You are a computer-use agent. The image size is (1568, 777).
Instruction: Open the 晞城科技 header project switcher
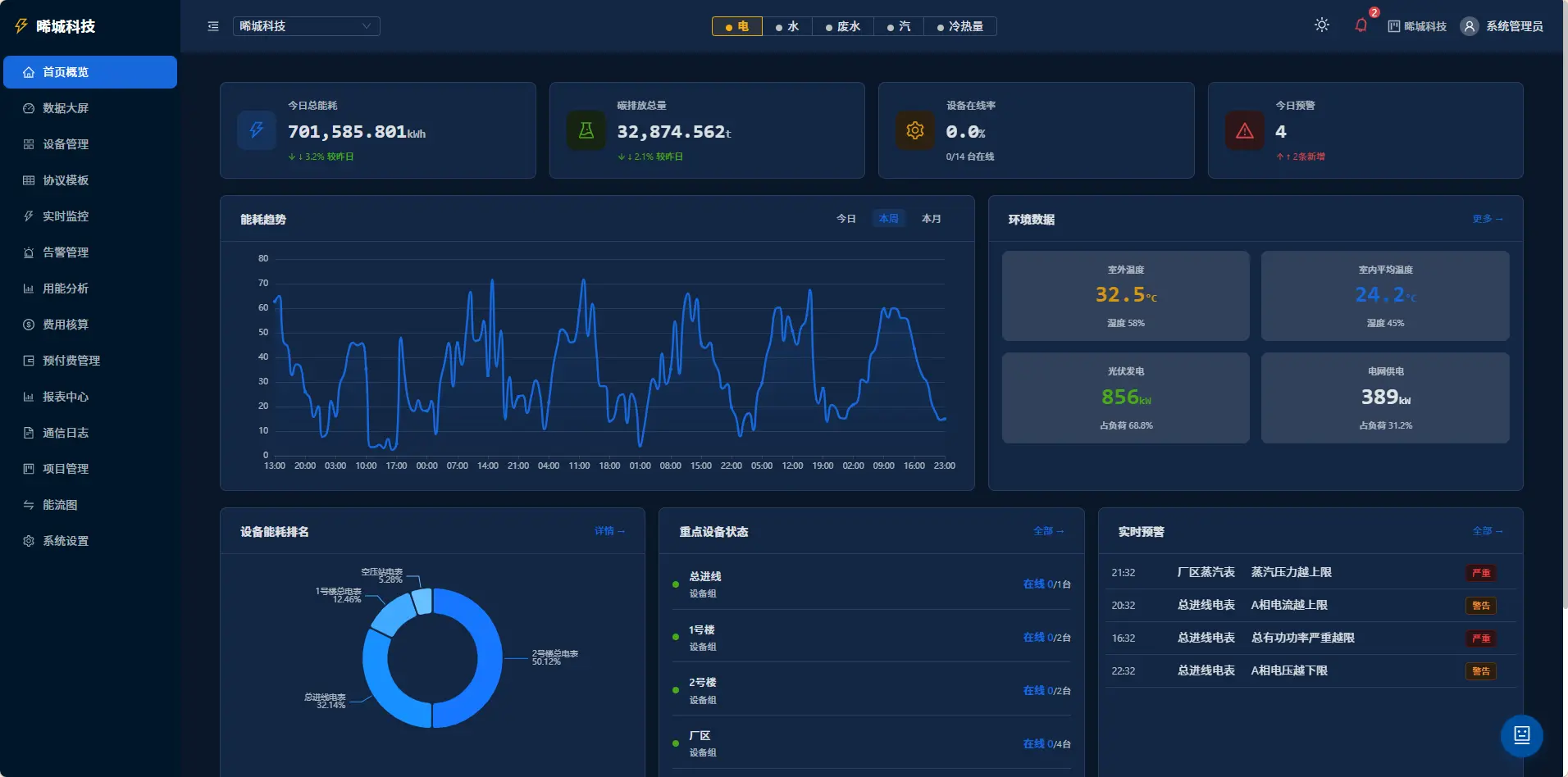click(x=1417, y=26)
